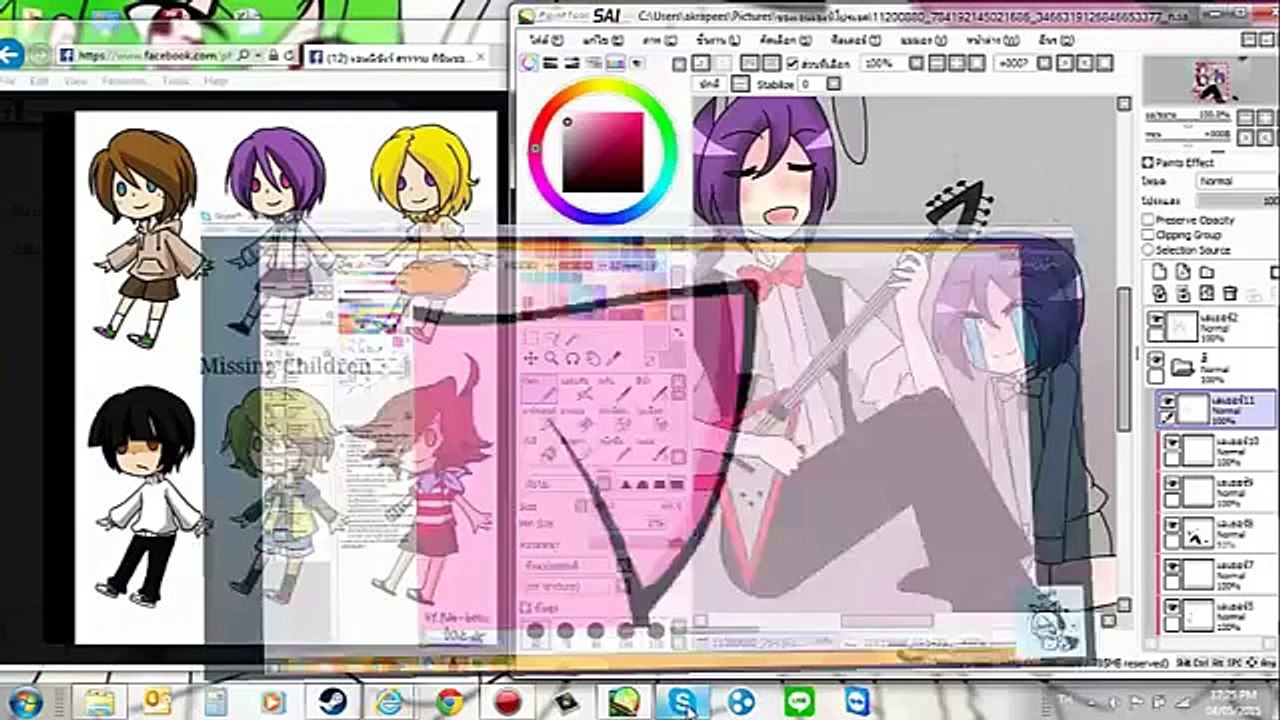
Task: Click the Deselect icon in SAI toolbar
Action: pos(749,63)
